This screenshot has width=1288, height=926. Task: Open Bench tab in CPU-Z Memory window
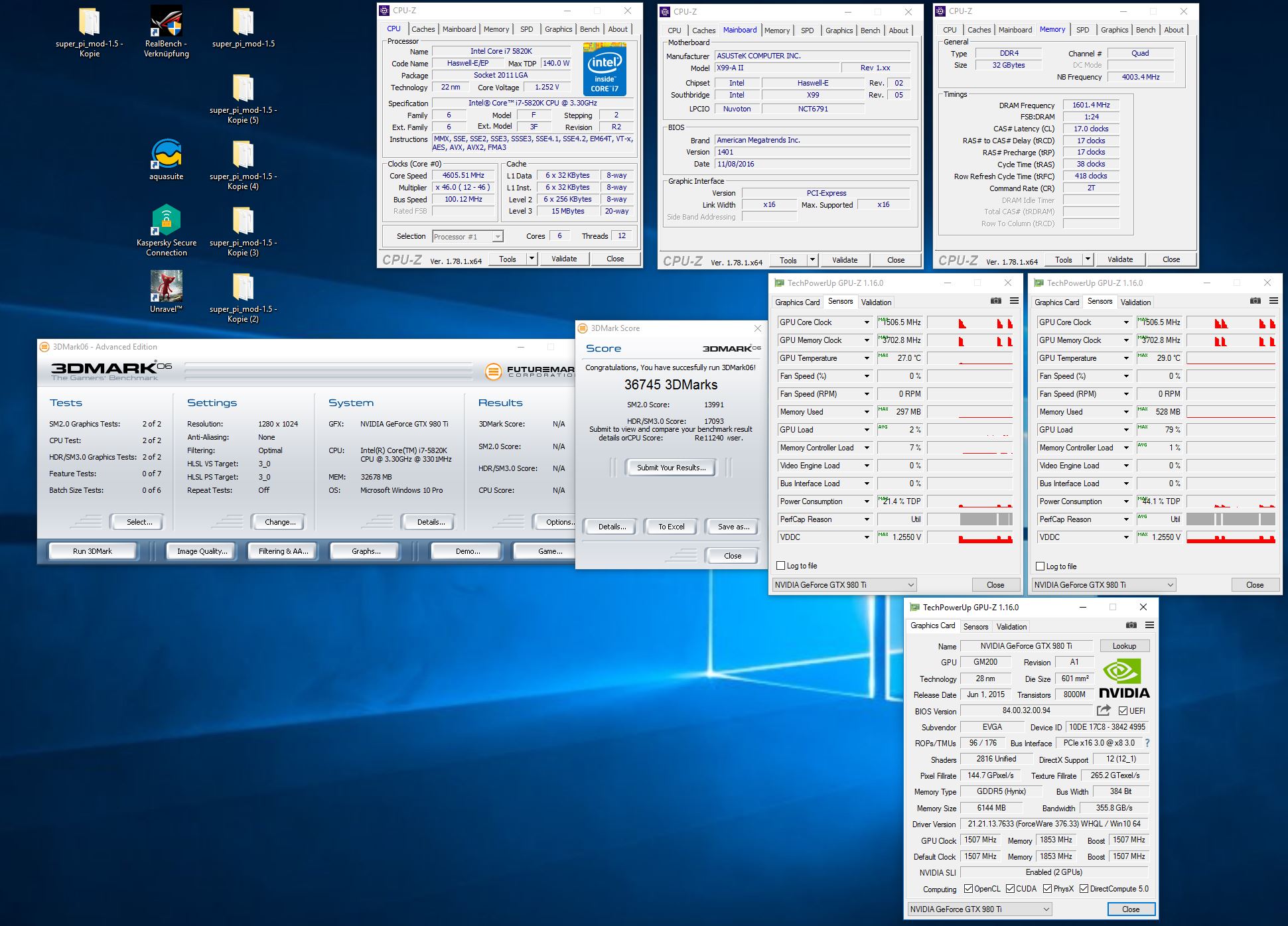[1145, 30]
